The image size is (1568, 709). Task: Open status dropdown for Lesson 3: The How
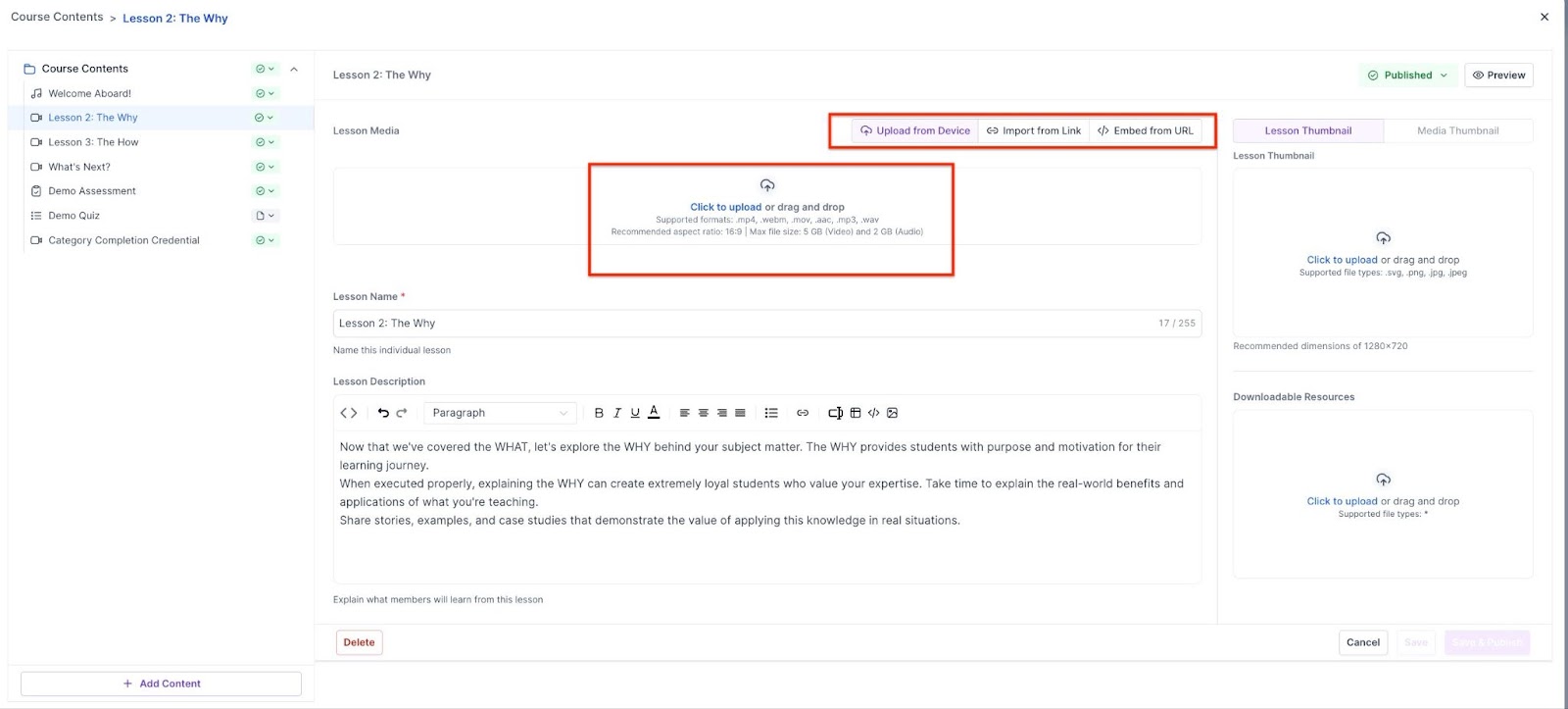(x=265, y=142)
